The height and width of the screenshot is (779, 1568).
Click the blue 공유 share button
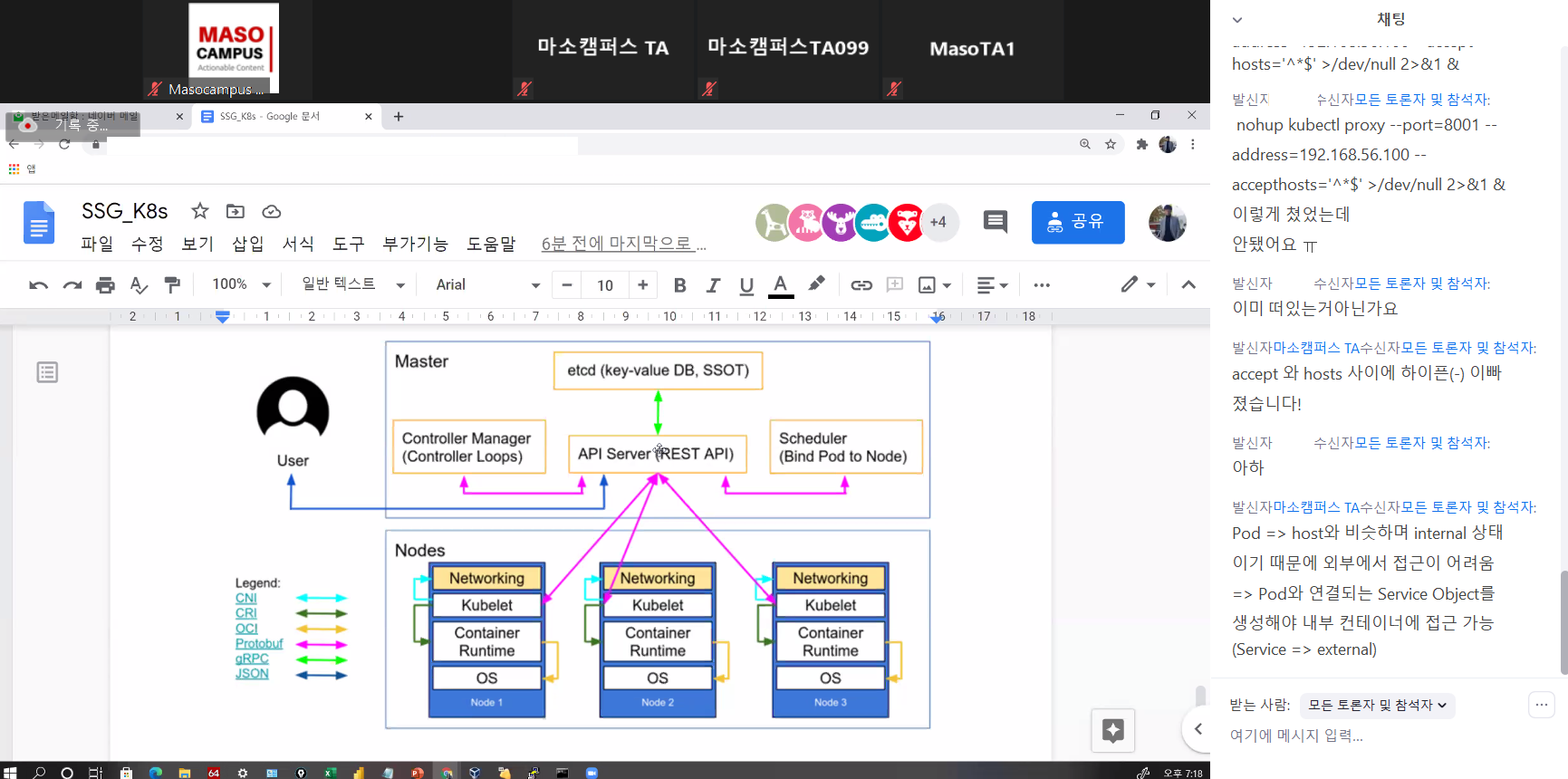point(1077,222)
